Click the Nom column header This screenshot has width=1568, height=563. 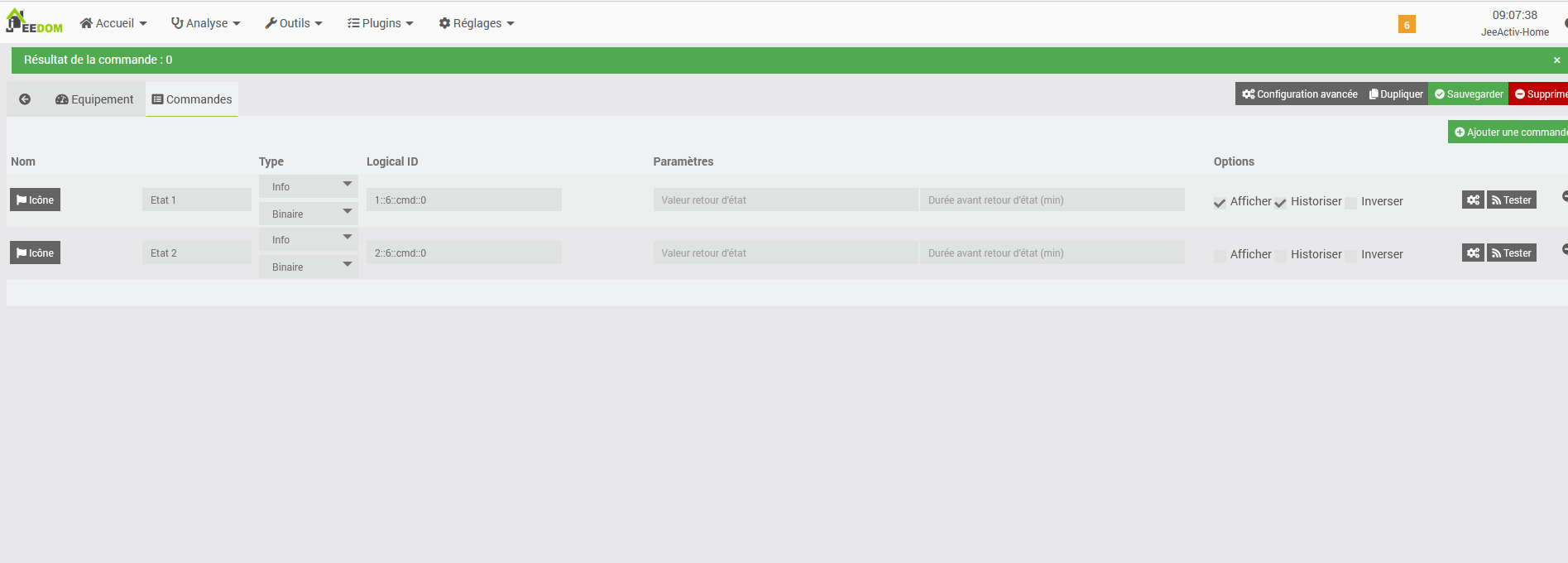click(23, 161)
